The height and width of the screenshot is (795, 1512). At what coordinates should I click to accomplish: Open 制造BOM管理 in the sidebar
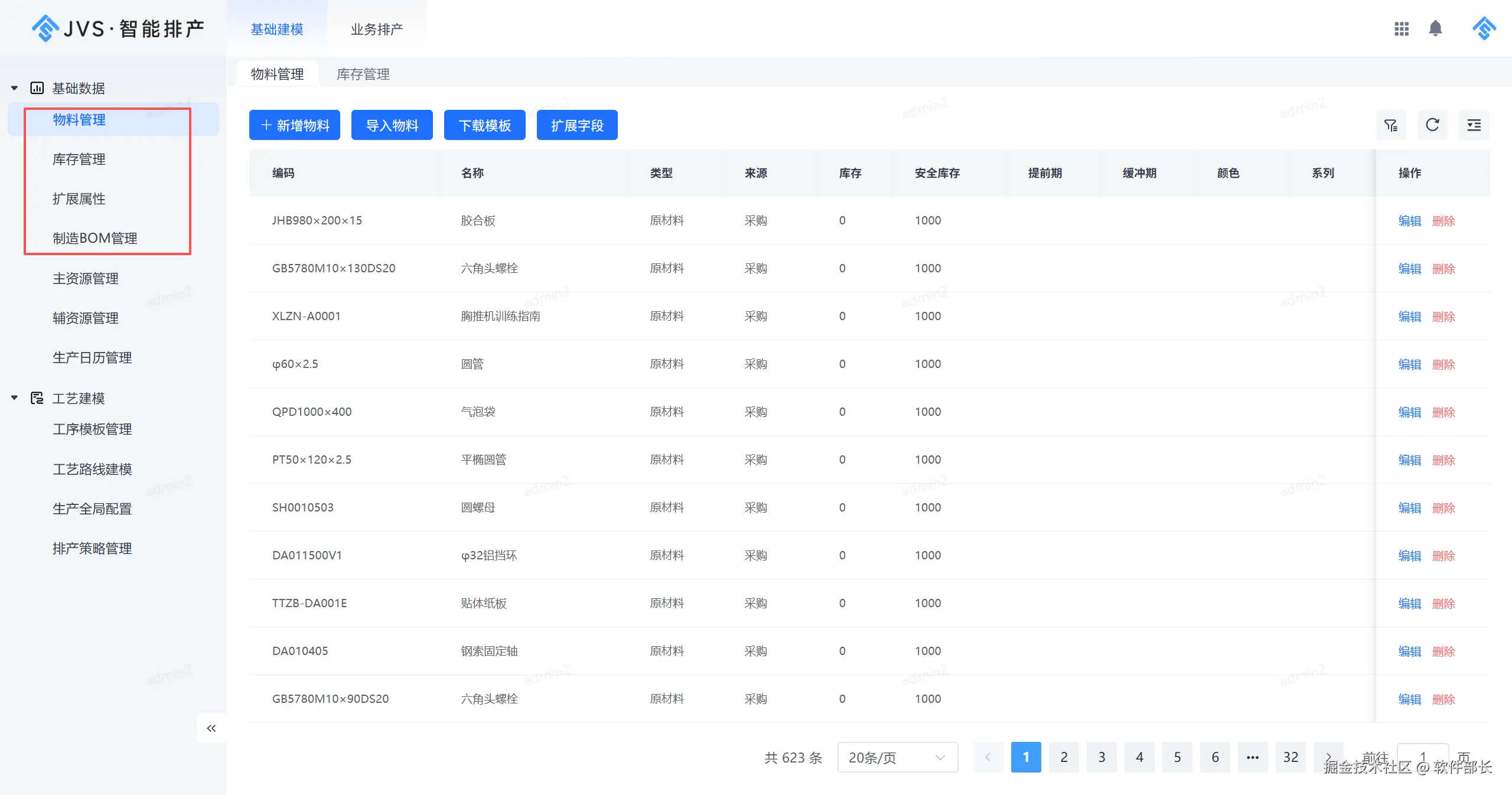(x=94, y=238)
